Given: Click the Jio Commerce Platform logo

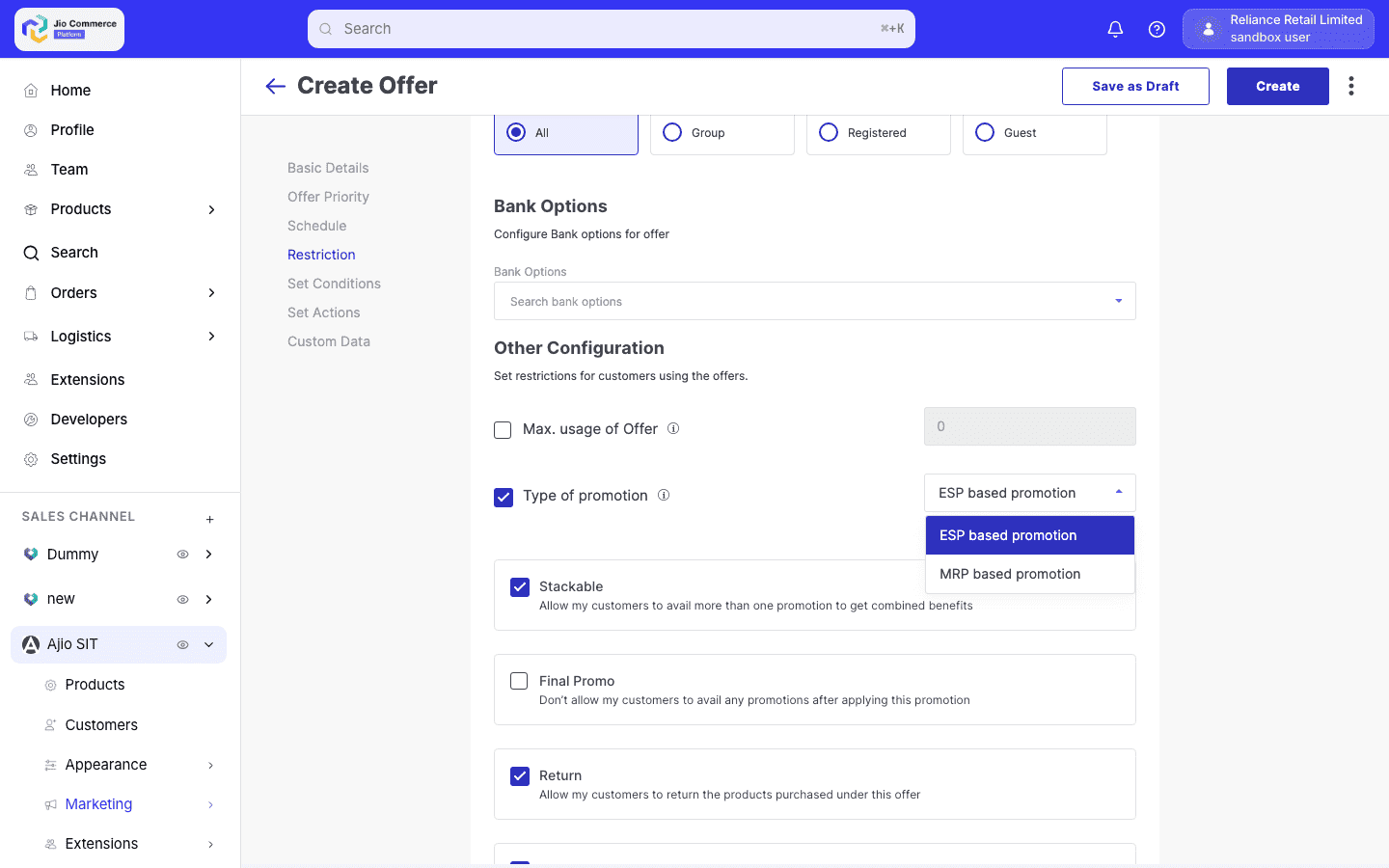Looking at the screenshot, I should tap(68, 29).
